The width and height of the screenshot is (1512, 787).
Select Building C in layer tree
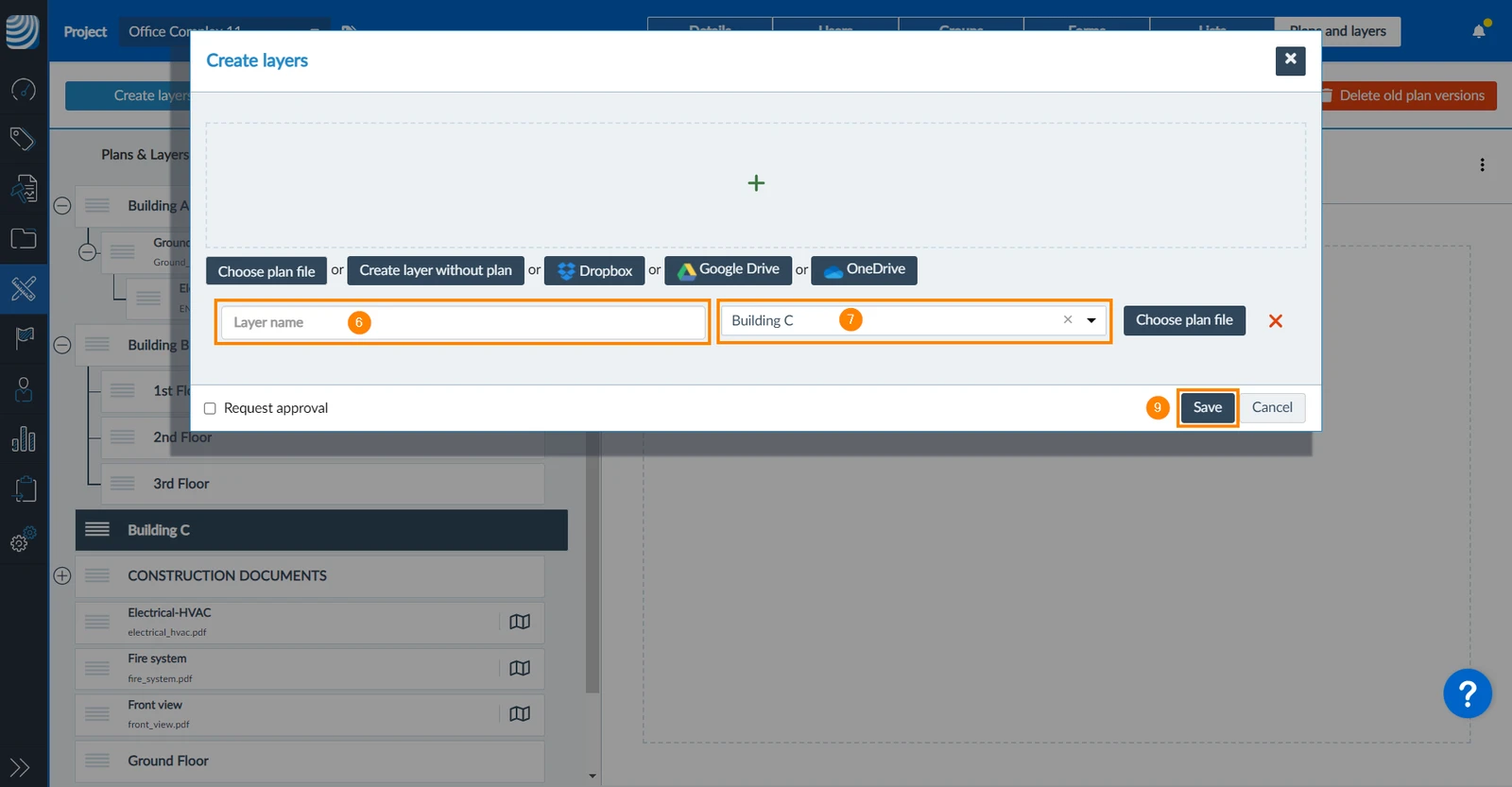[321, 530]
